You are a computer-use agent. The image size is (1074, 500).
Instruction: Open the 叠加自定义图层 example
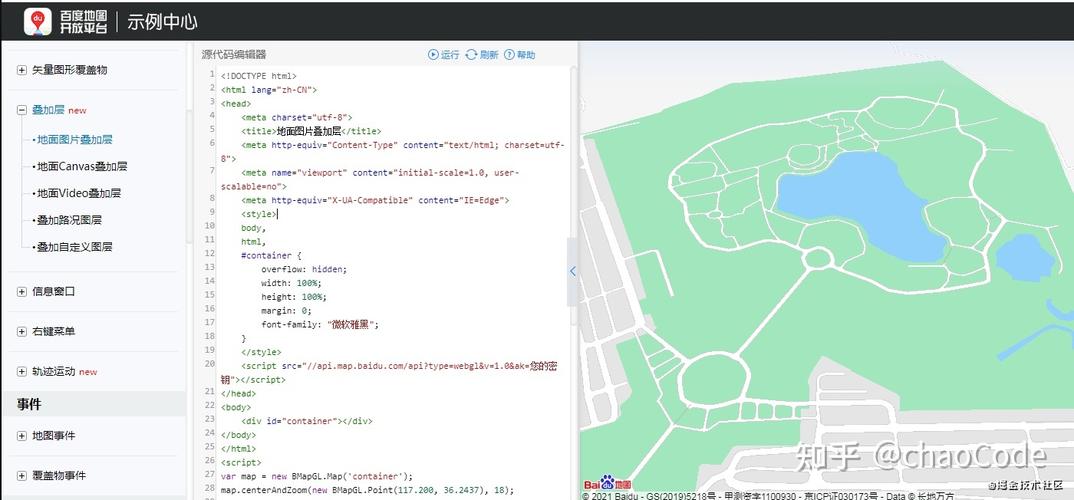(73, 247)
